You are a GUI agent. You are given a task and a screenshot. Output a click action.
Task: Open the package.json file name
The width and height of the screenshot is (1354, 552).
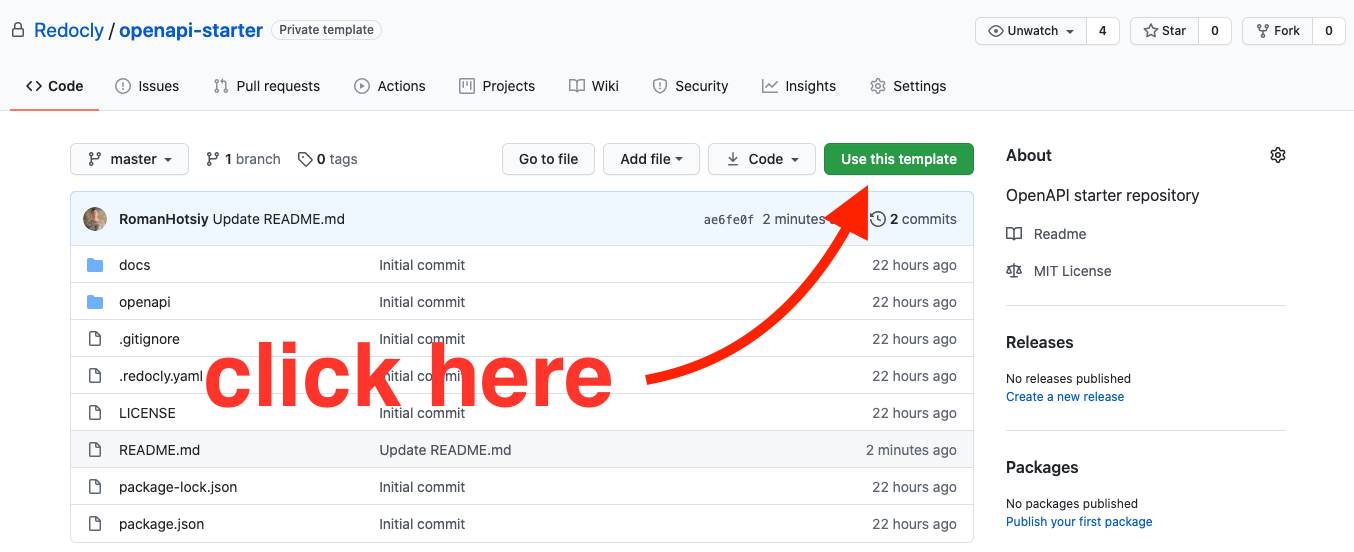[x=162, y=524]
